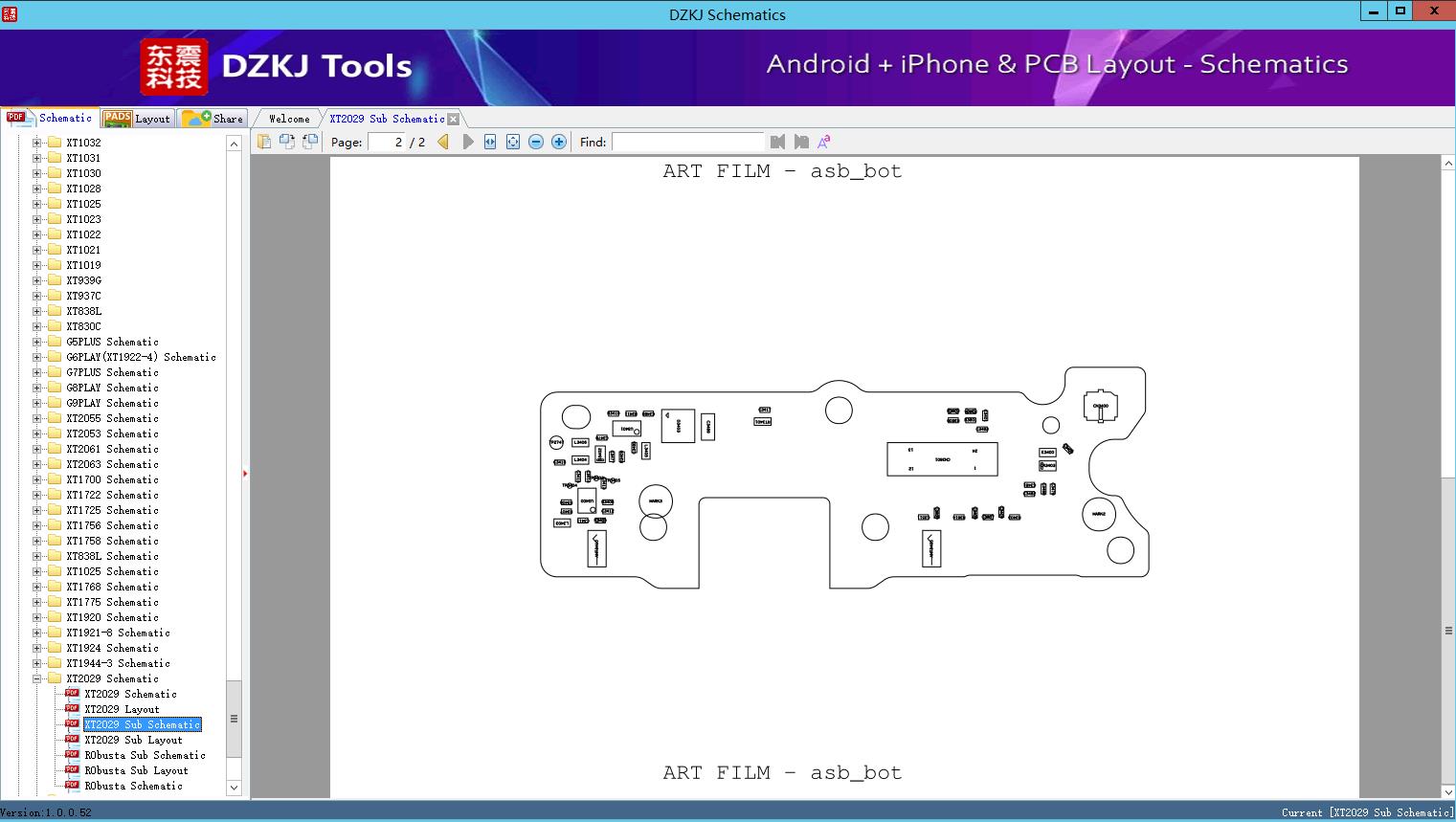
Task: Click PDF icon beside XT2029 Layout
Action: tap(72, 708)
